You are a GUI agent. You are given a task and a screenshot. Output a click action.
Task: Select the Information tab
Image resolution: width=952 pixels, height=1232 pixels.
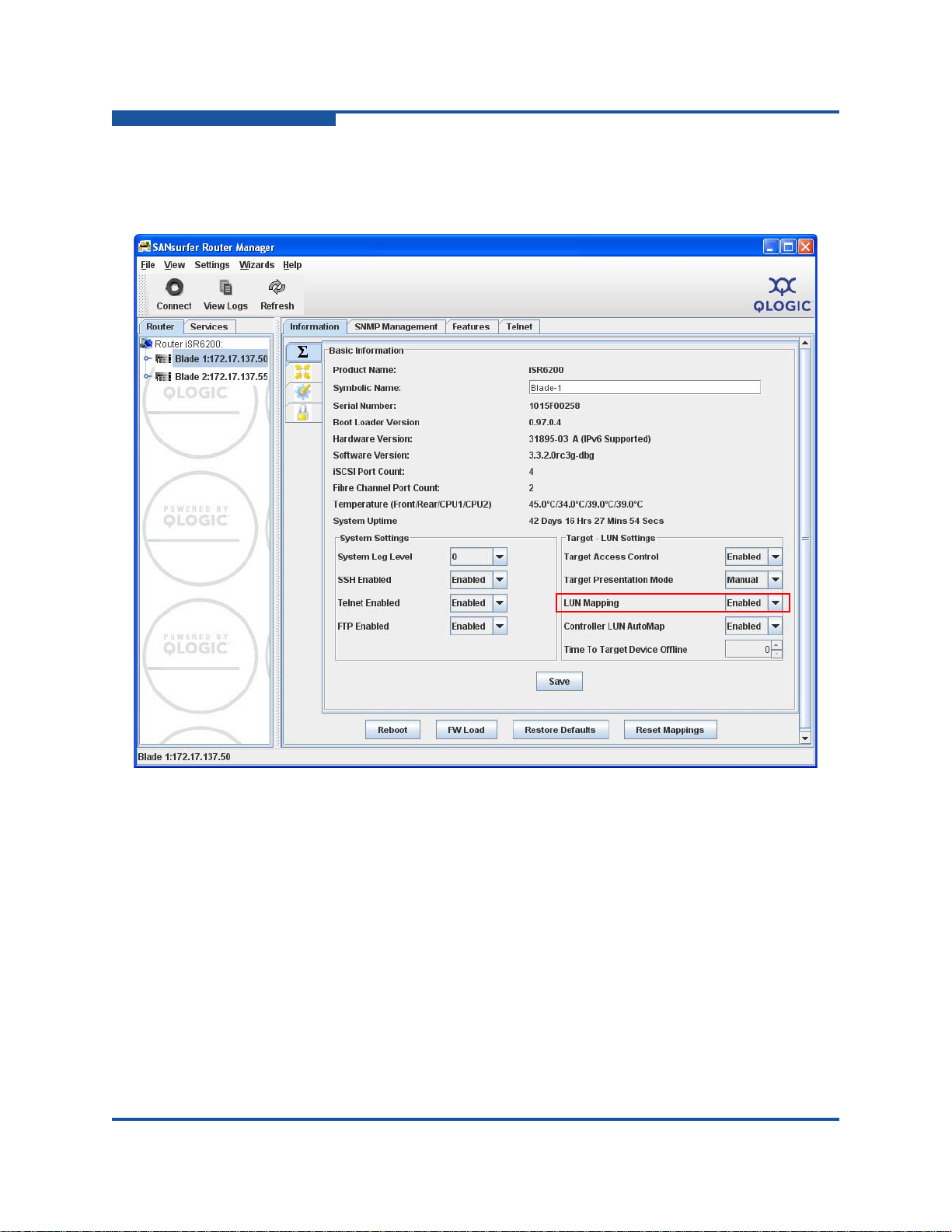tap(315, 327)
